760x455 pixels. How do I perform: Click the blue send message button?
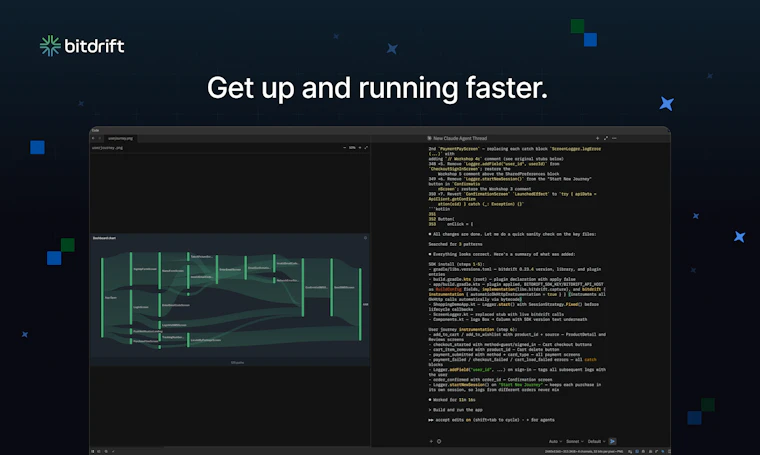(x=613, y=441)
